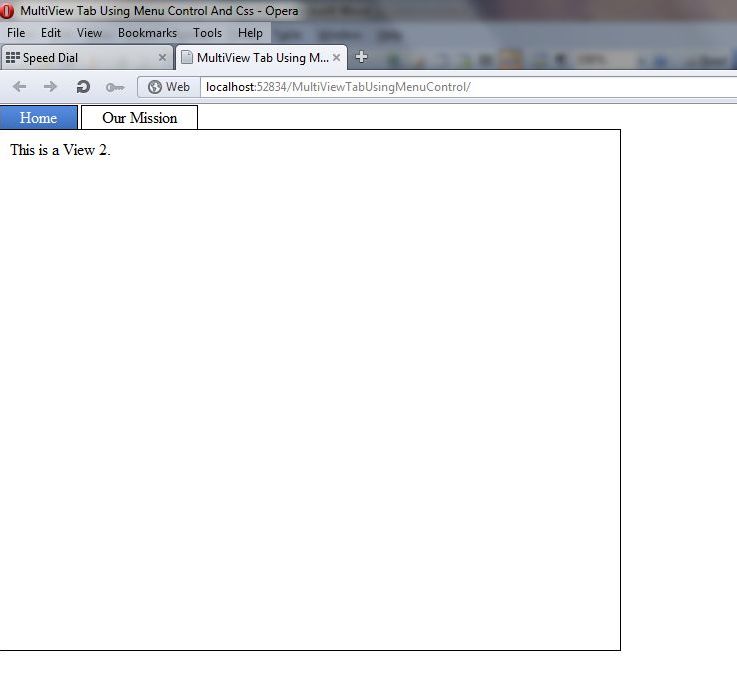Open the Help menu
Screen dimensions: 737x689
(250, 33)
